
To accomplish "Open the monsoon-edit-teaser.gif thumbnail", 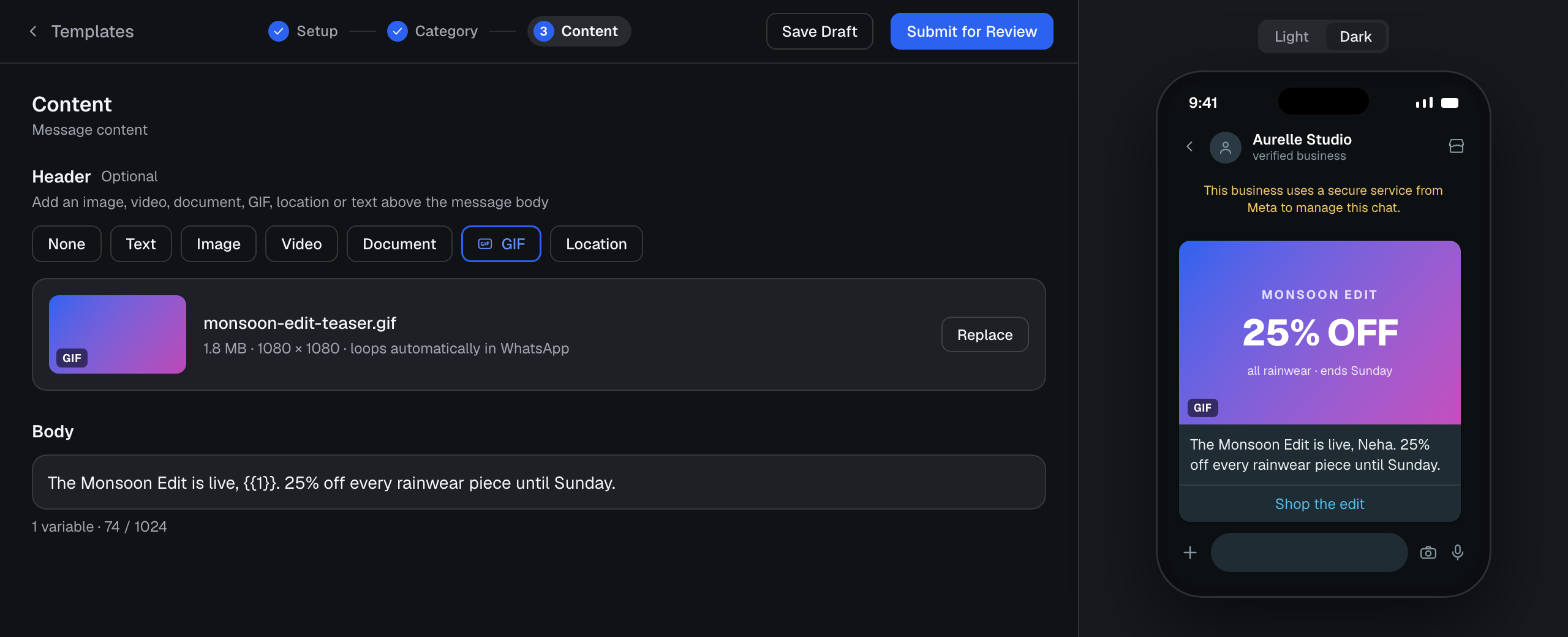I will click(118, 334).
